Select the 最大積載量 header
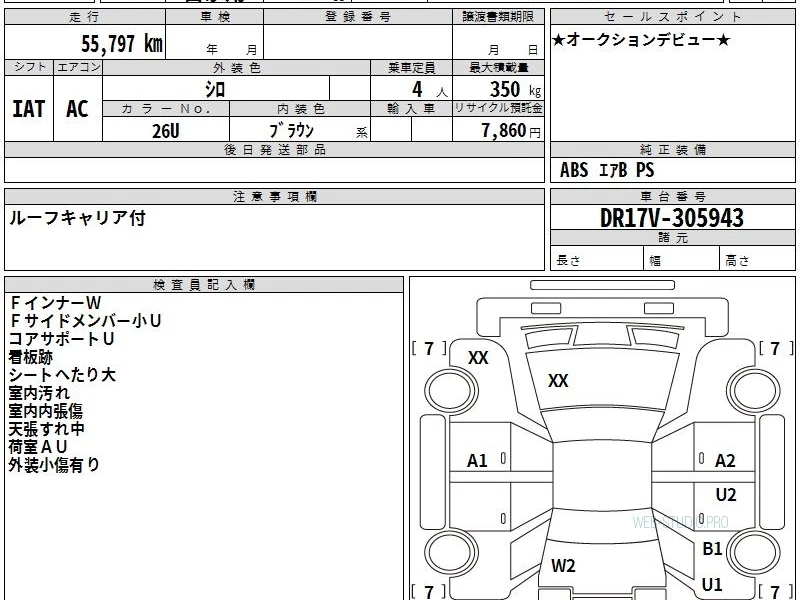Screen dimensions: 800x600 pyautogui.click(x=498, y=67)
